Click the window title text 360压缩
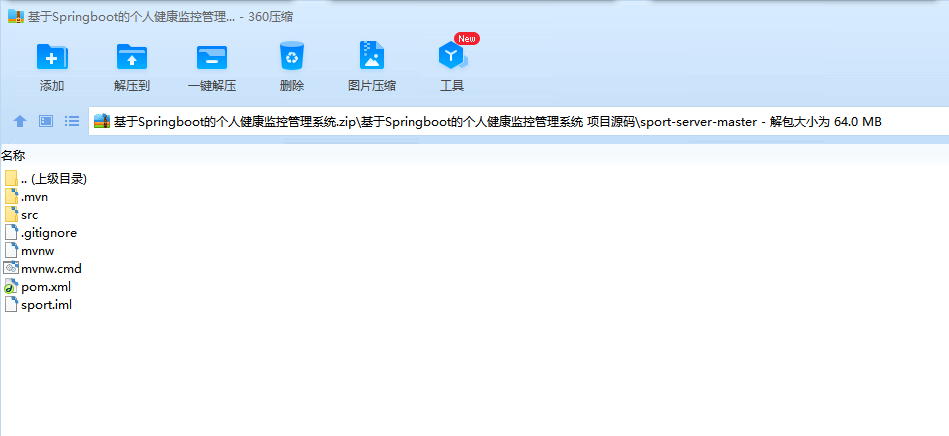949x436 pixels. pos(271,17)
